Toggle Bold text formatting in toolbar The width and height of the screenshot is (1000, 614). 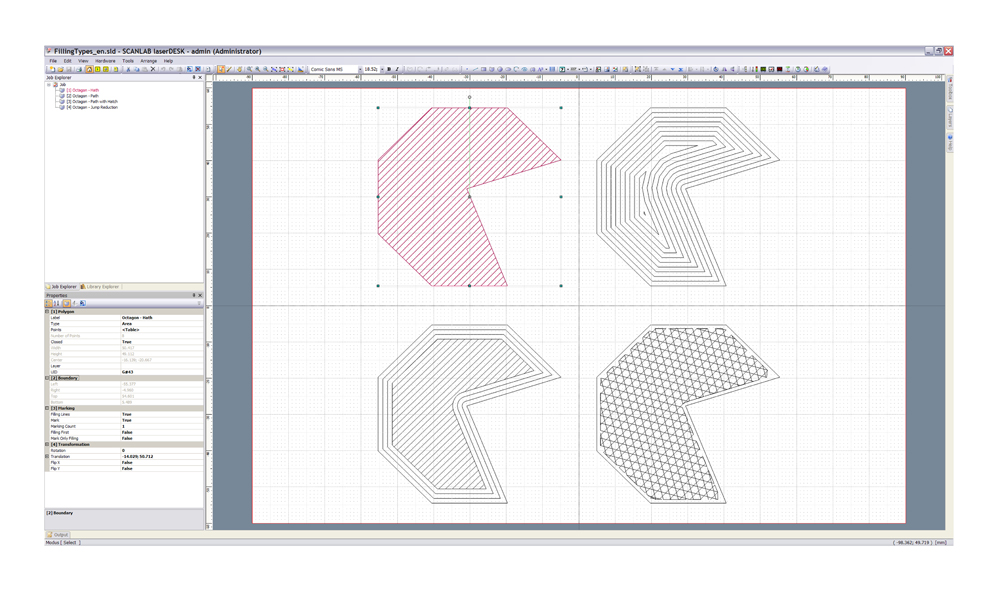(389, 70)
